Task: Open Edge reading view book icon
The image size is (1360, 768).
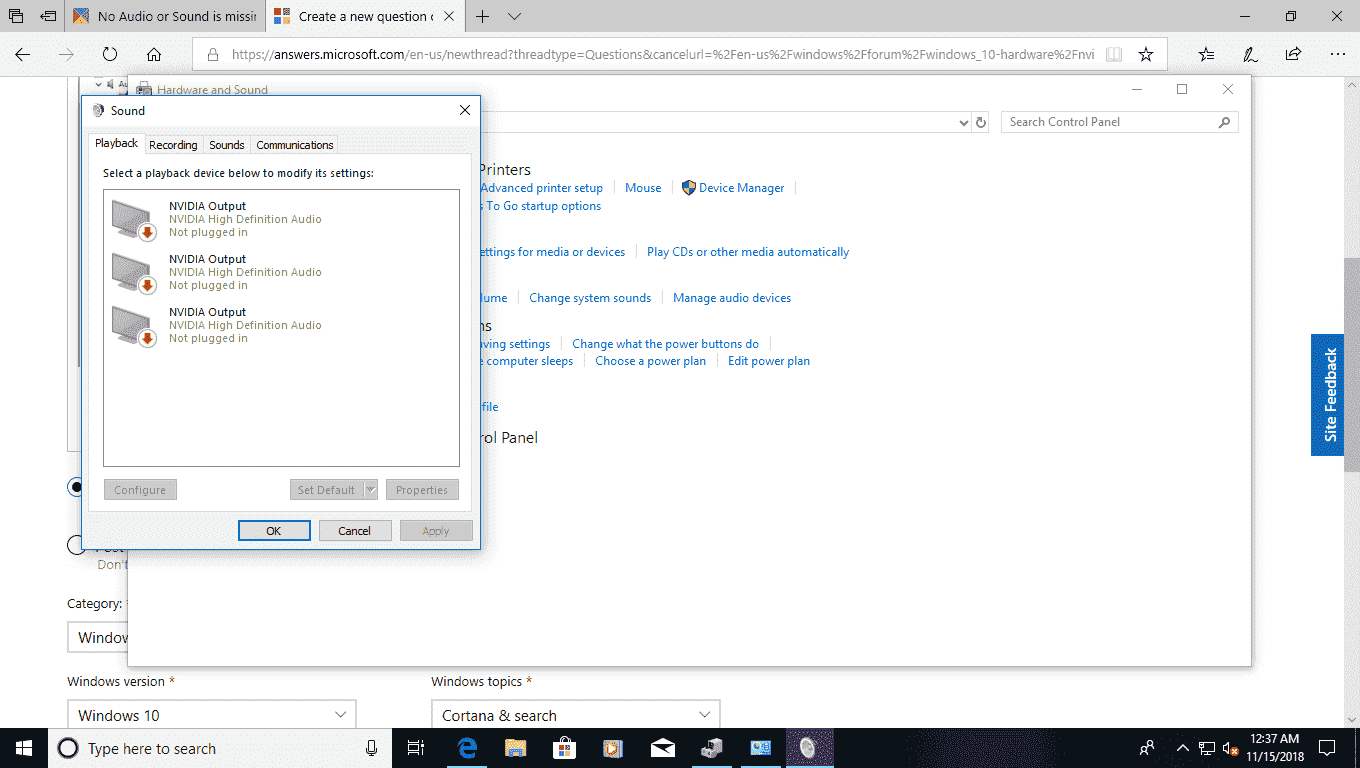Action: (1114, 55)
